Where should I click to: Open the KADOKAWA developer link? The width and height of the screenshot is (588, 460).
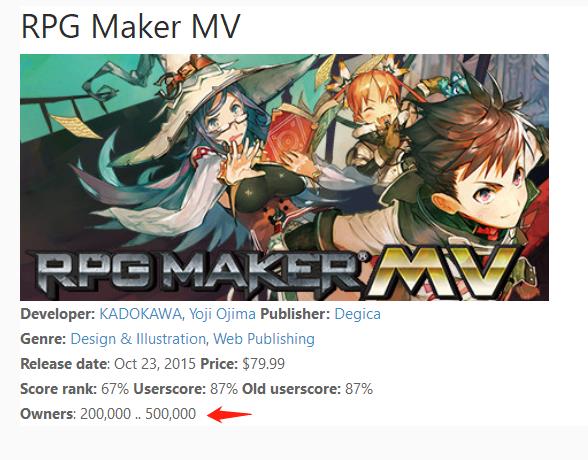click(x=141, y=314)
